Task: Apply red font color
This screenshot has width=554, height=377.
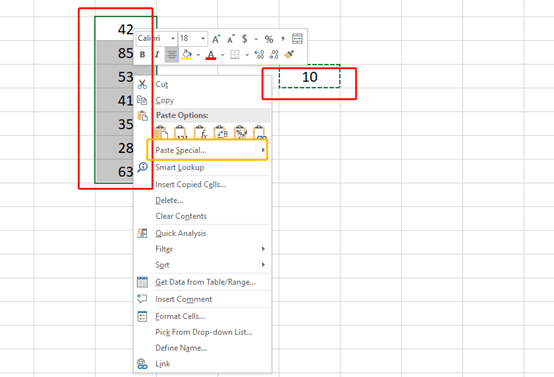Action: click(211, 55)
